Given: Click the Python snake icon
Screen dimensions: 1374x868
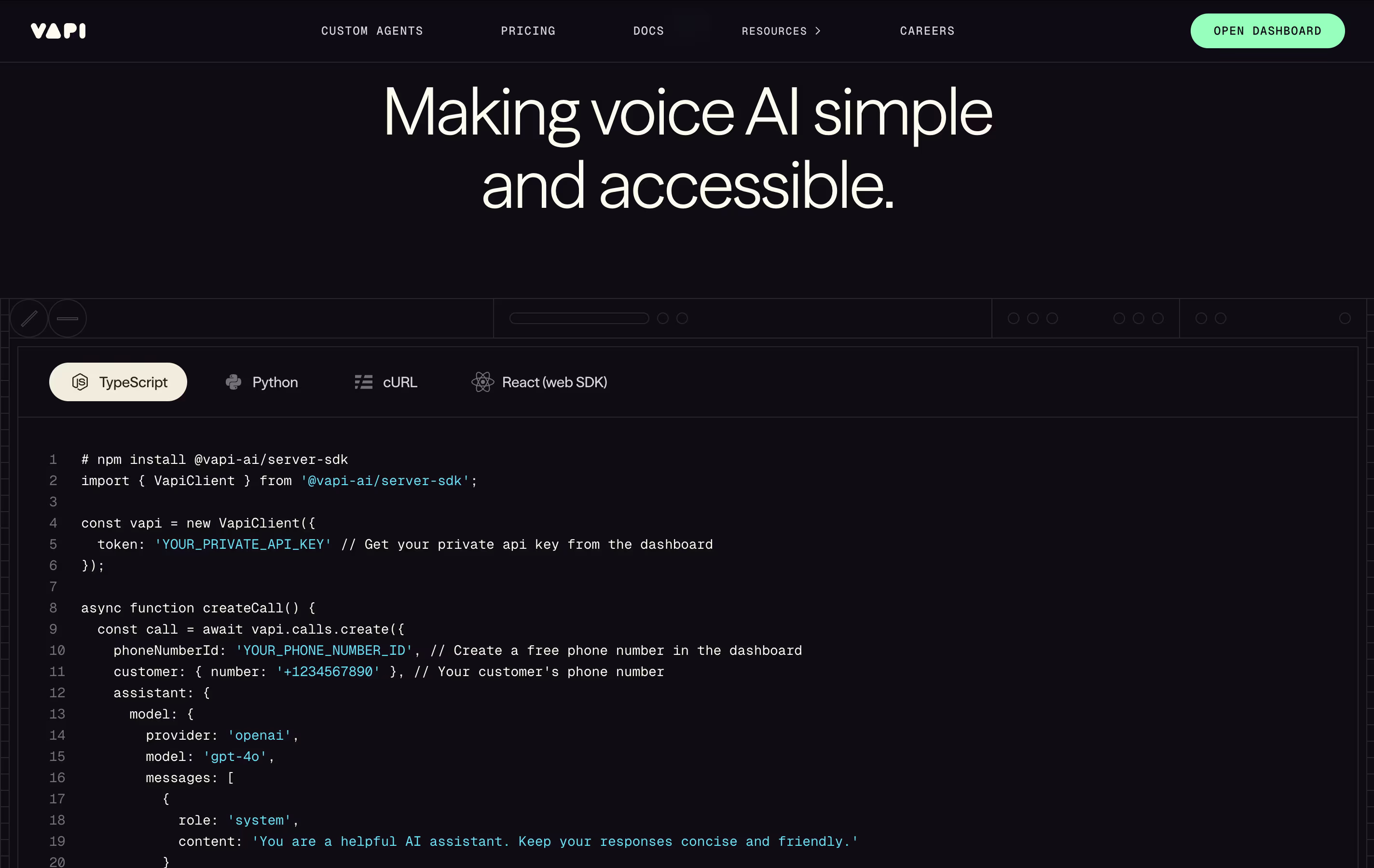Looking at the screenshot, I should [234, 382].
